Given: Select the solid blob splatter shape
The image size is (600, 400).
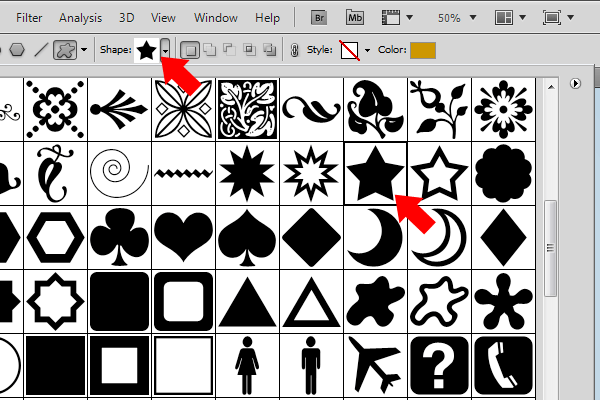Looking at the screenshot, I should (375, 302).
